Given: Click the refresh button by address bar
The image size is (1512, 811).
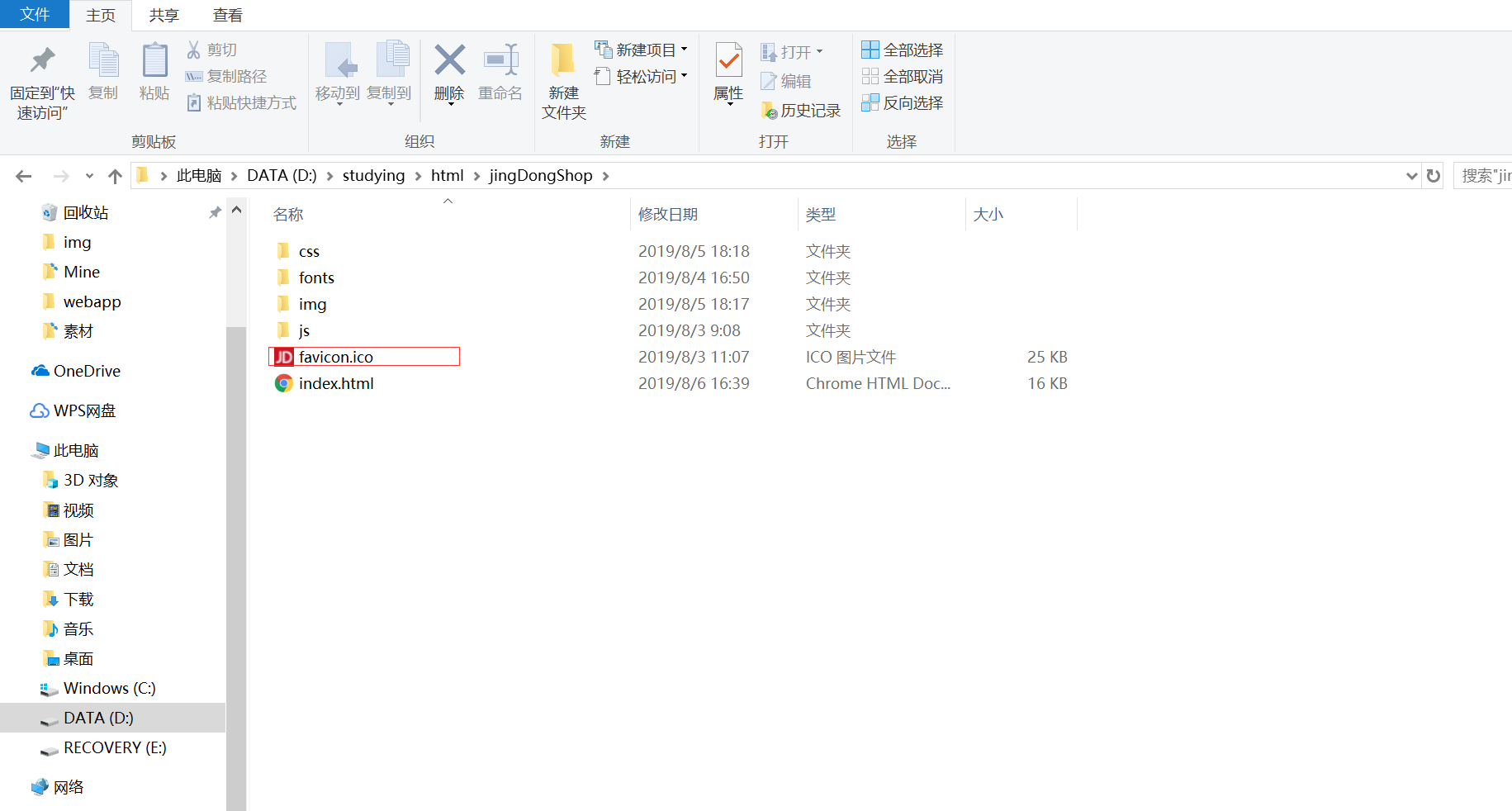Looking at the screenshot, I should coord(1434,176).
